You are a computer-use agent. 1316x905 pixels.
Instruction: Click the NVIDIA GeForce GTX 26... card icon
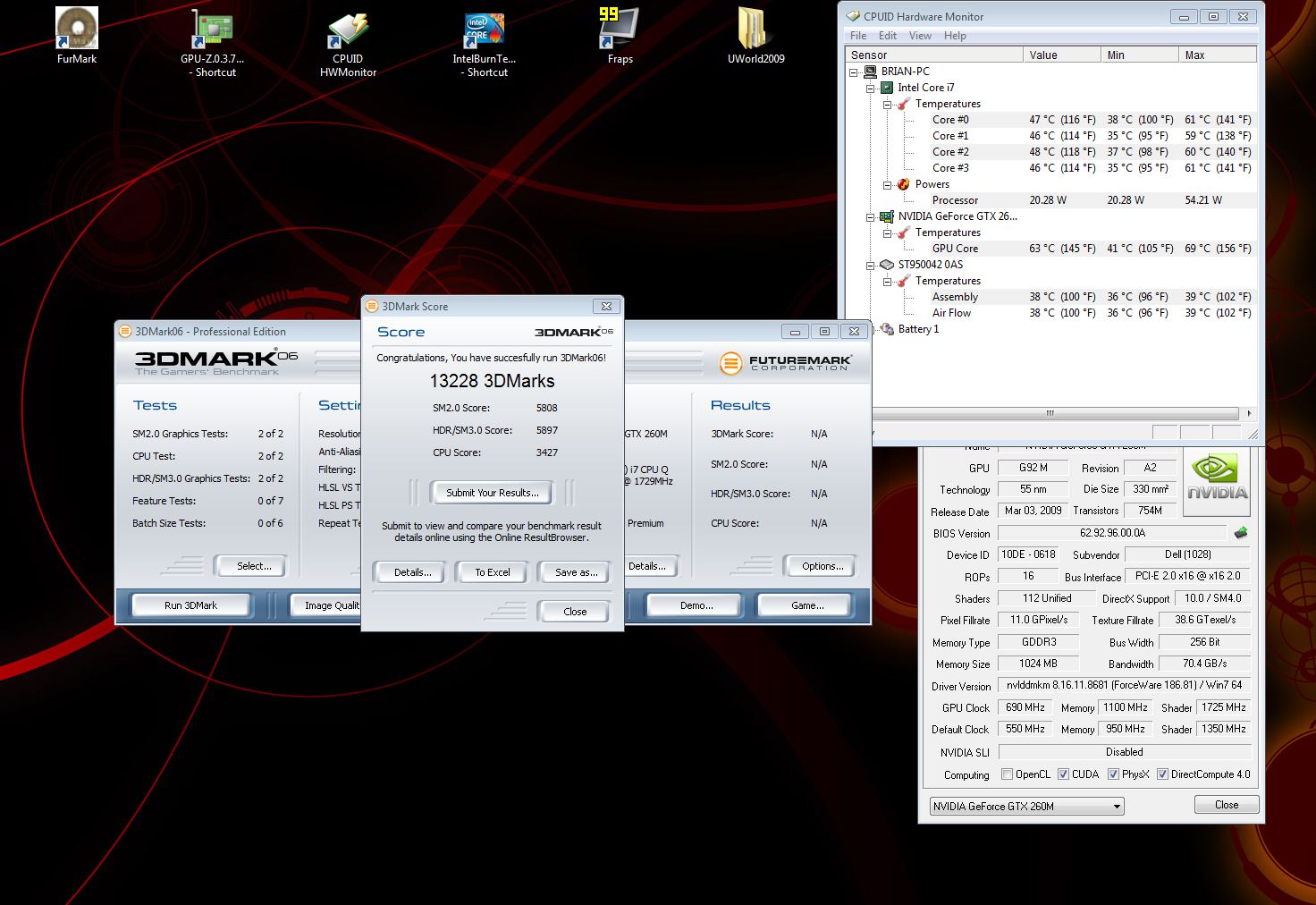point(887,216)
